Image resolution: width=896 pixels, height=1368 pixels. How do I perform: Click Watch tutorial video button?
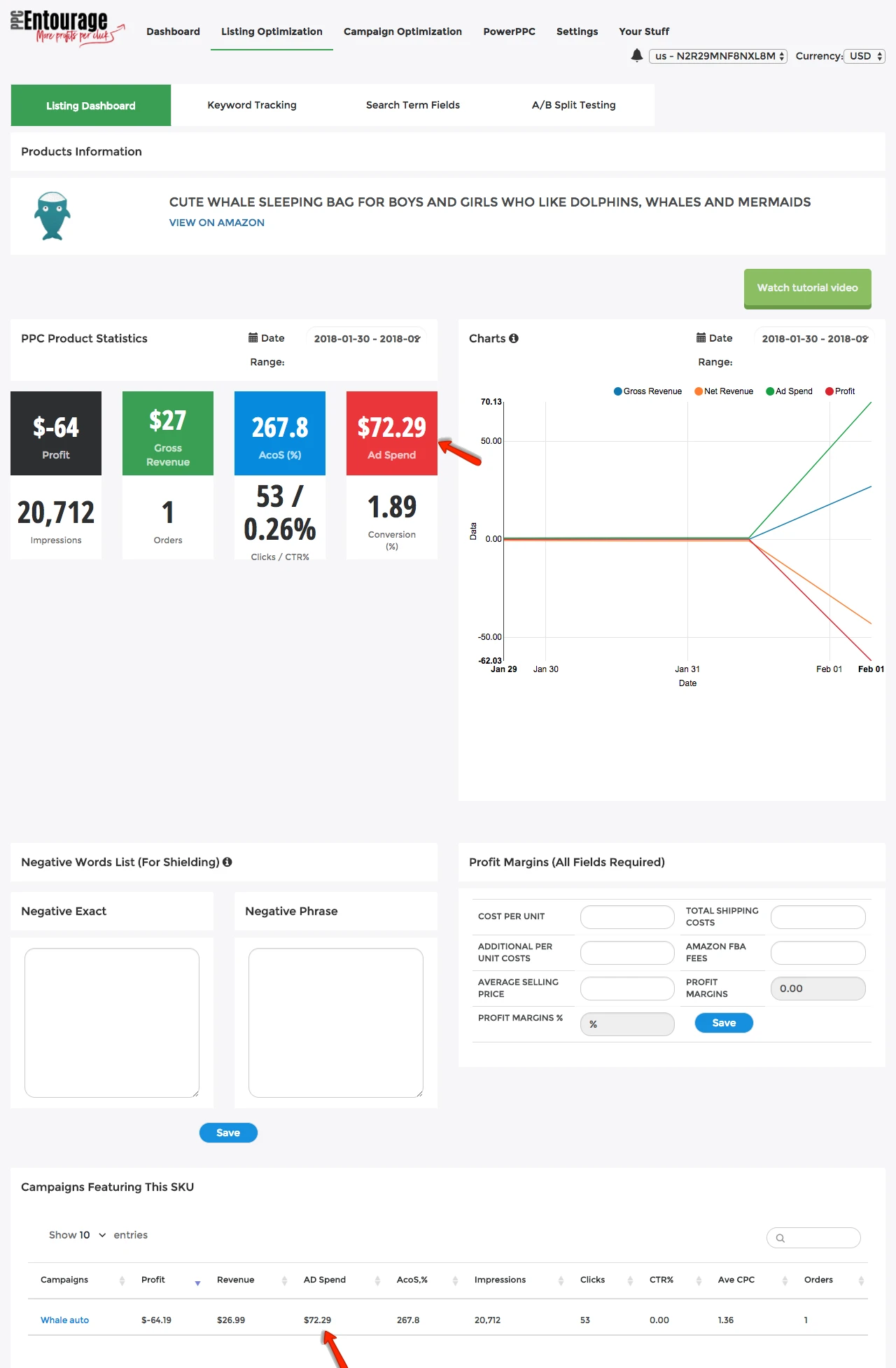tap(808, 288)
